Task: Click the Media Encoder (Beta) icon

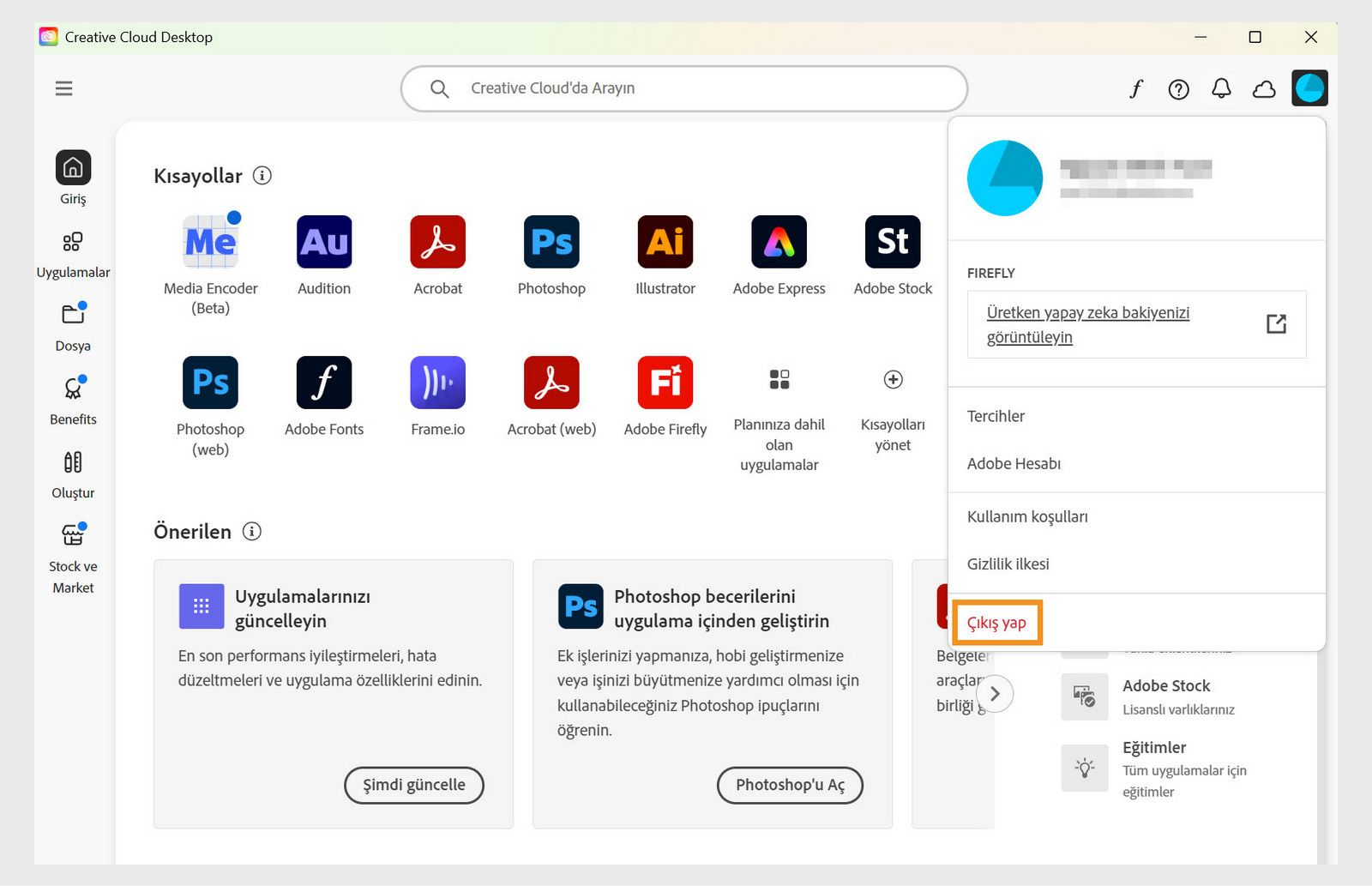Action: pyautogui.click(x=210, y=243)
